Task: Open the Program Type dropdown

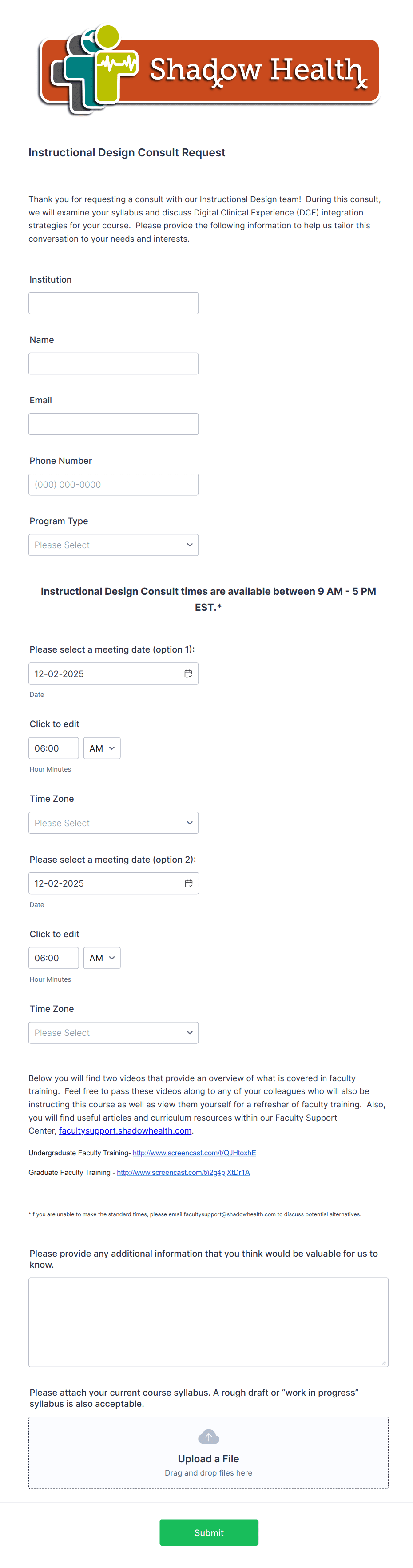Action: click(113, 545)
